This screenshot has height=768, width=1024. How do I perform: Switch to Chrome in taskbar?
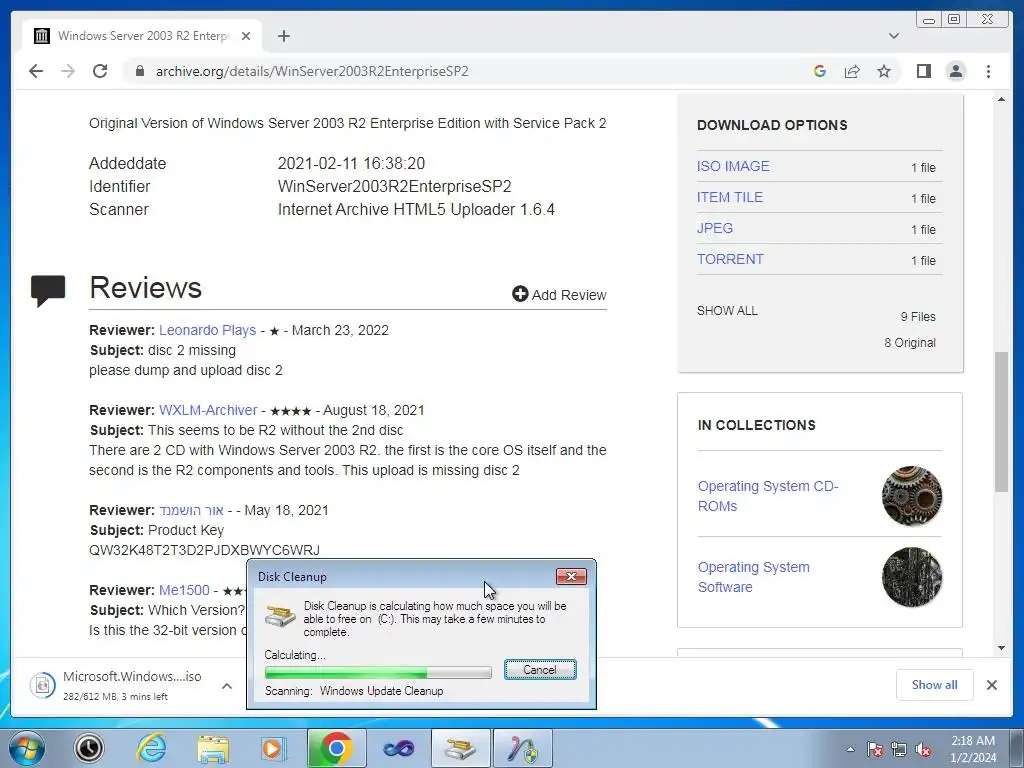336,748
